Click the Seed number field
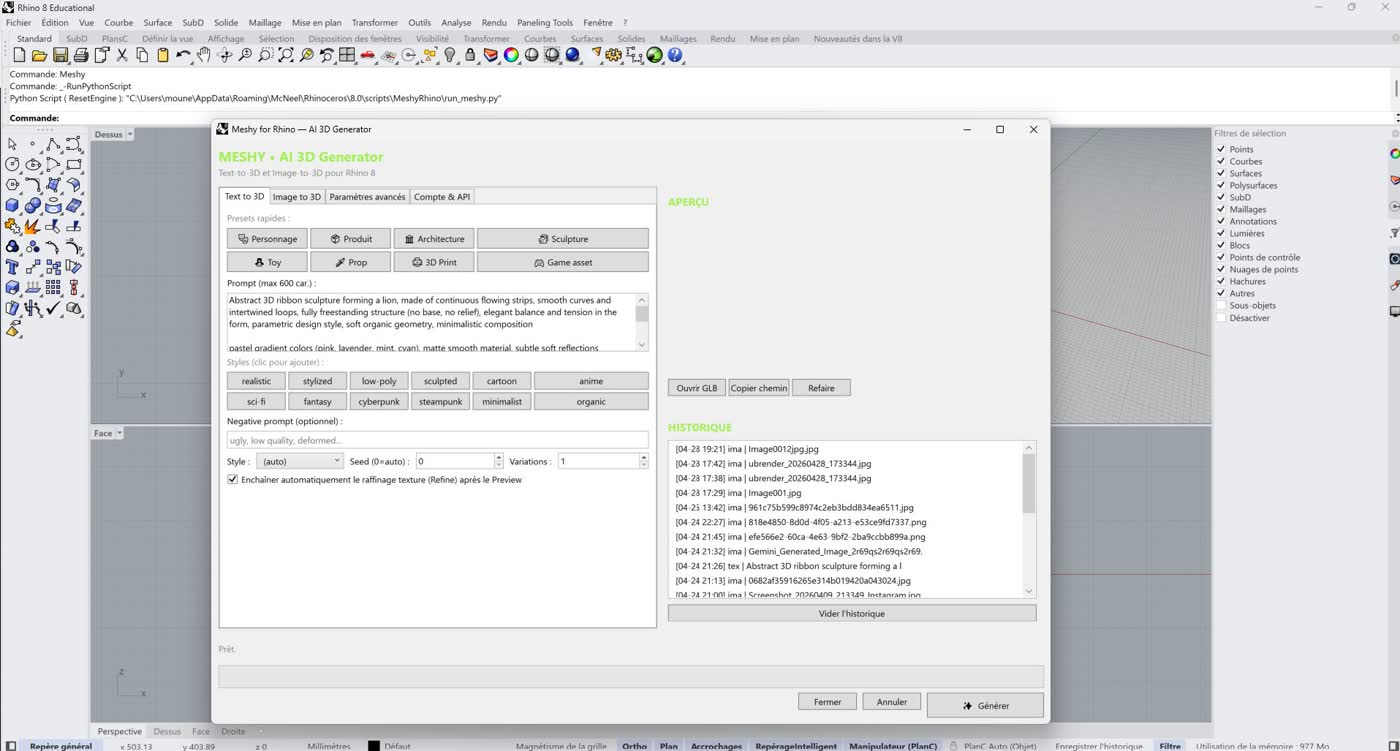The width and height of the screenshot is (1400, 751). (x=455, y=461)
